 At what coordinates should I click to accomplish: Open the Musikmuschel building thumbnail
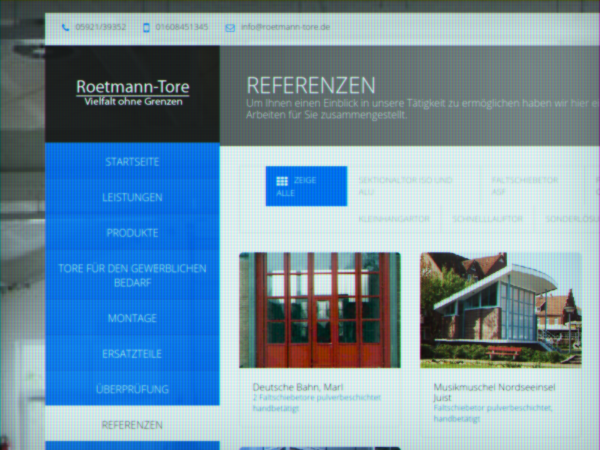point(501,310)
